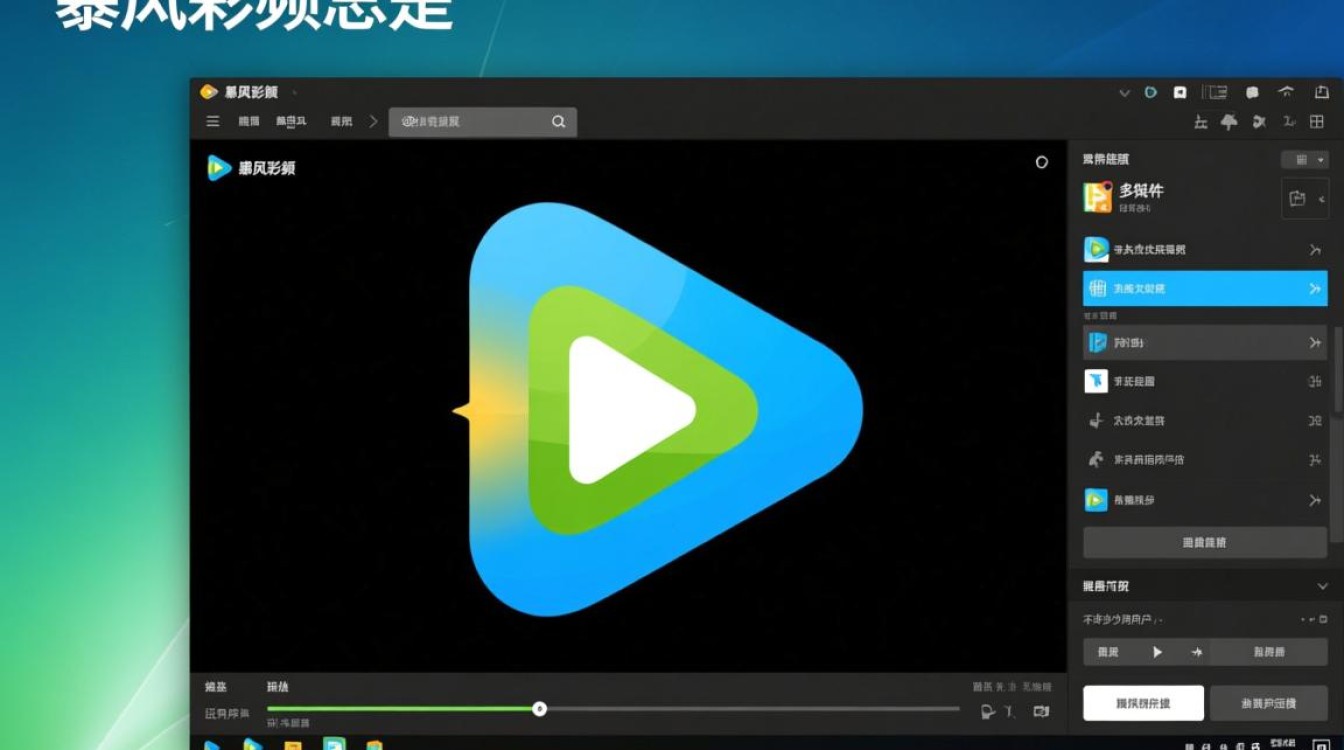
Task: Open the view mode dropdown in sidebar top
Action: (1305, 160)
